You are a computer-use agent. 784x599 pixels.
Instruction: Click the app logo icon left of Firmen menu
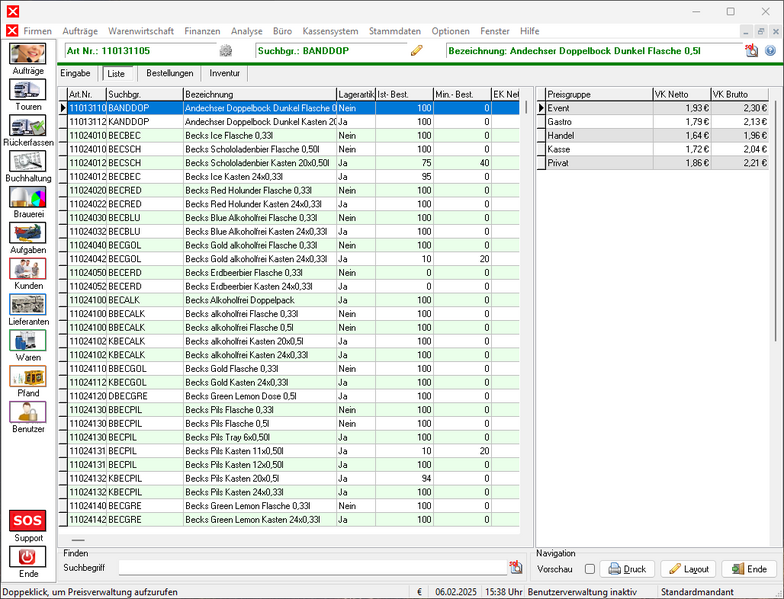(x=12, y=31)
